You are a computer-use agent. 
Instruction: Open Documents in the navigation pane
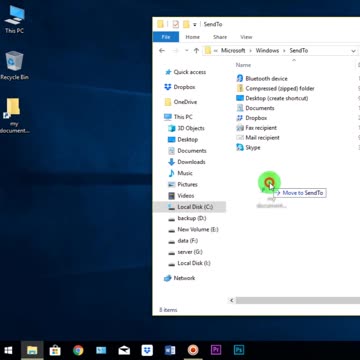187,151
